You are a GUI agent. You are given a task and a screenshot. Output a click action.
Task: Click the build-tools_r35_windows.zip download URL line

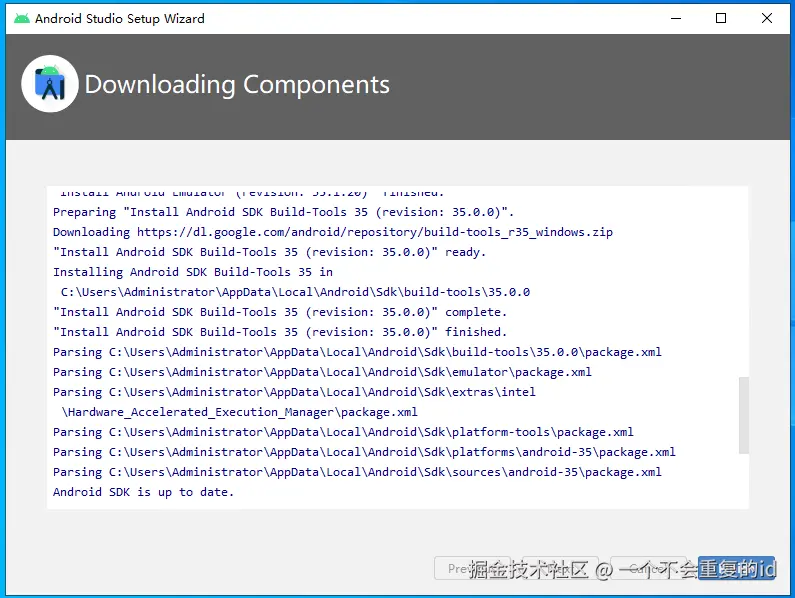pos(333,232)
